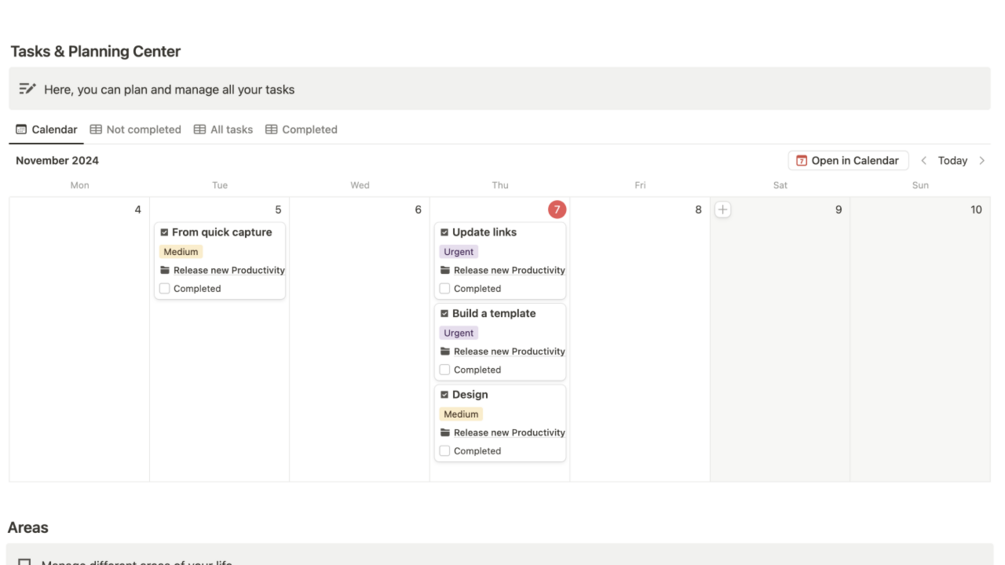Tick Completed checkbox for Design task
Image resolution: width=1005 pixels, height=565 pixels.
click(445, 451)
